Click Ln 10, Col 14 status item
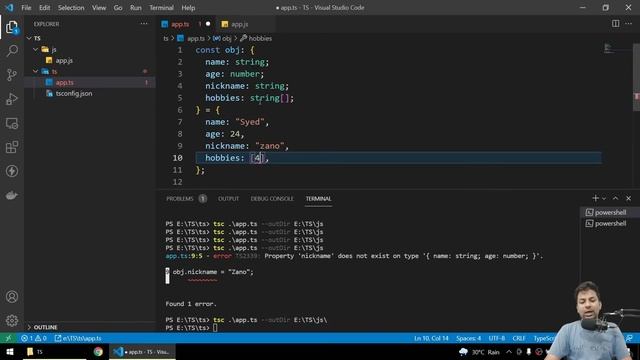The height and width of the screenshot is (360, 640). click(431, 338)
